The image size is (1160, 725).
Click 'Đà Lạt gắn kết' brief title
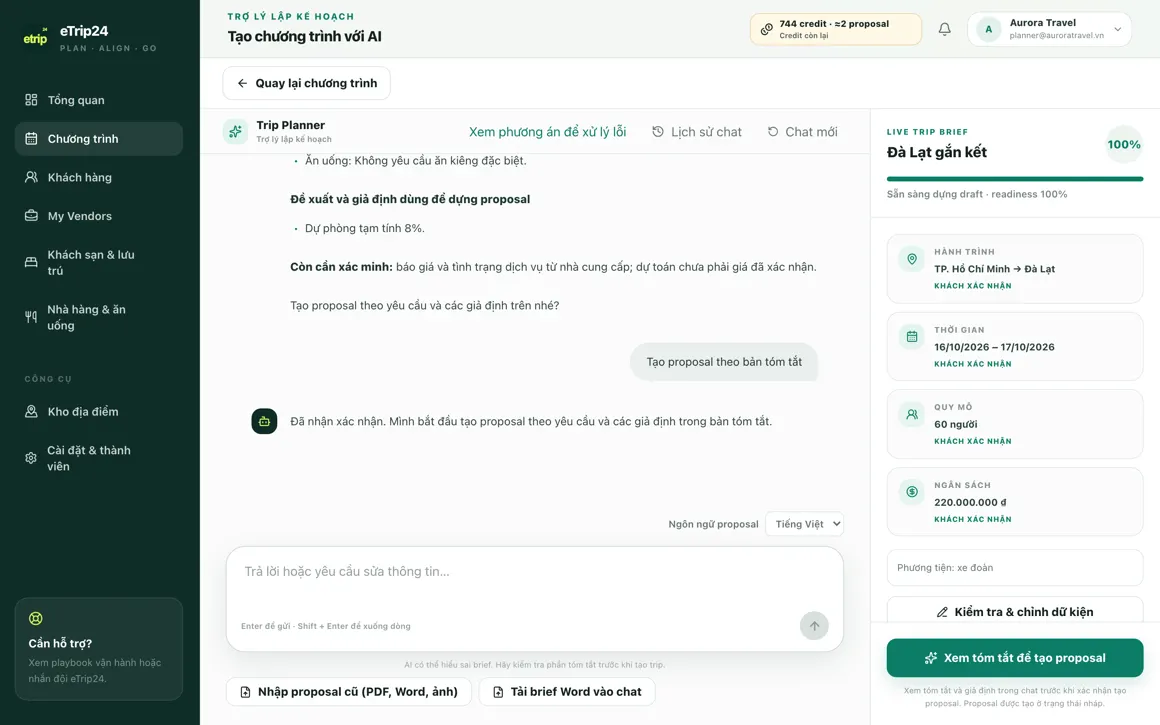[x=937, y=152]
